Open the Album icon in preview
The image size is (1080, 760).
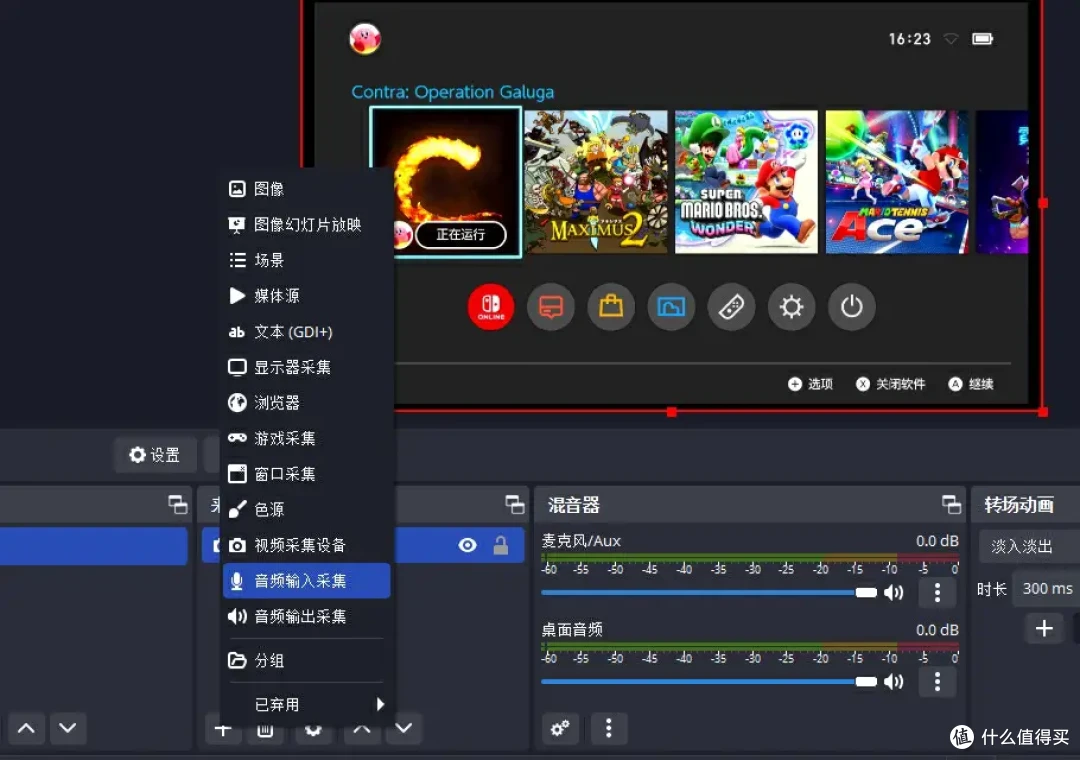[x=671, y=307]
